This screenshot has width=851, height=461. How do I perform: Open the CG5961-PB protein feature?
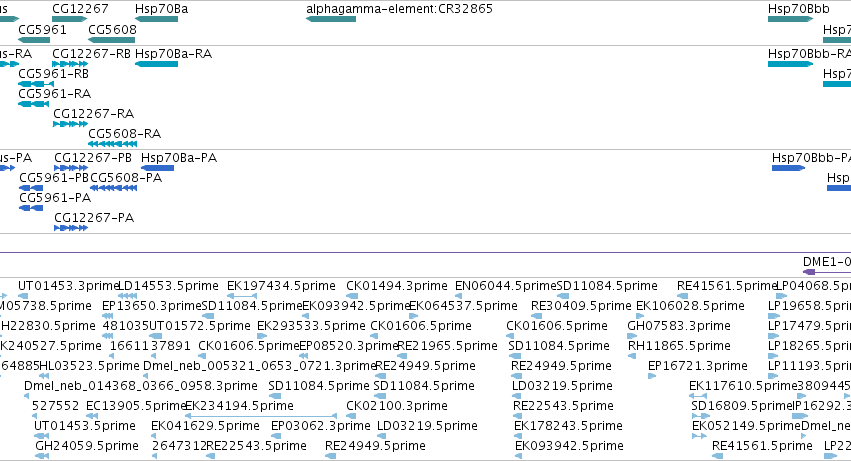click(x=54, y=178)
